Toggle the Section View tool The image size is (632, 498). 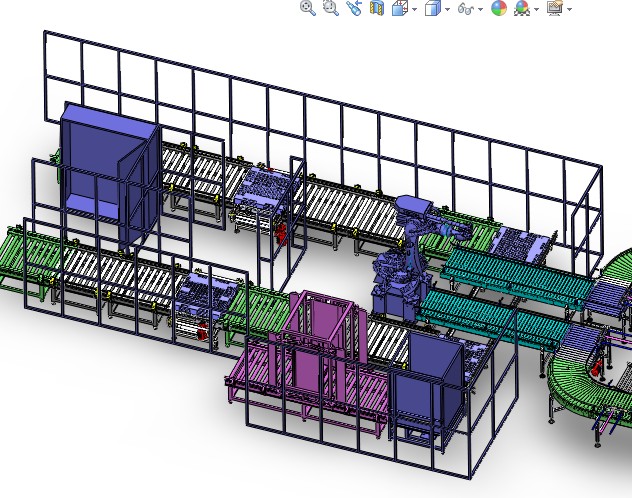377,8
